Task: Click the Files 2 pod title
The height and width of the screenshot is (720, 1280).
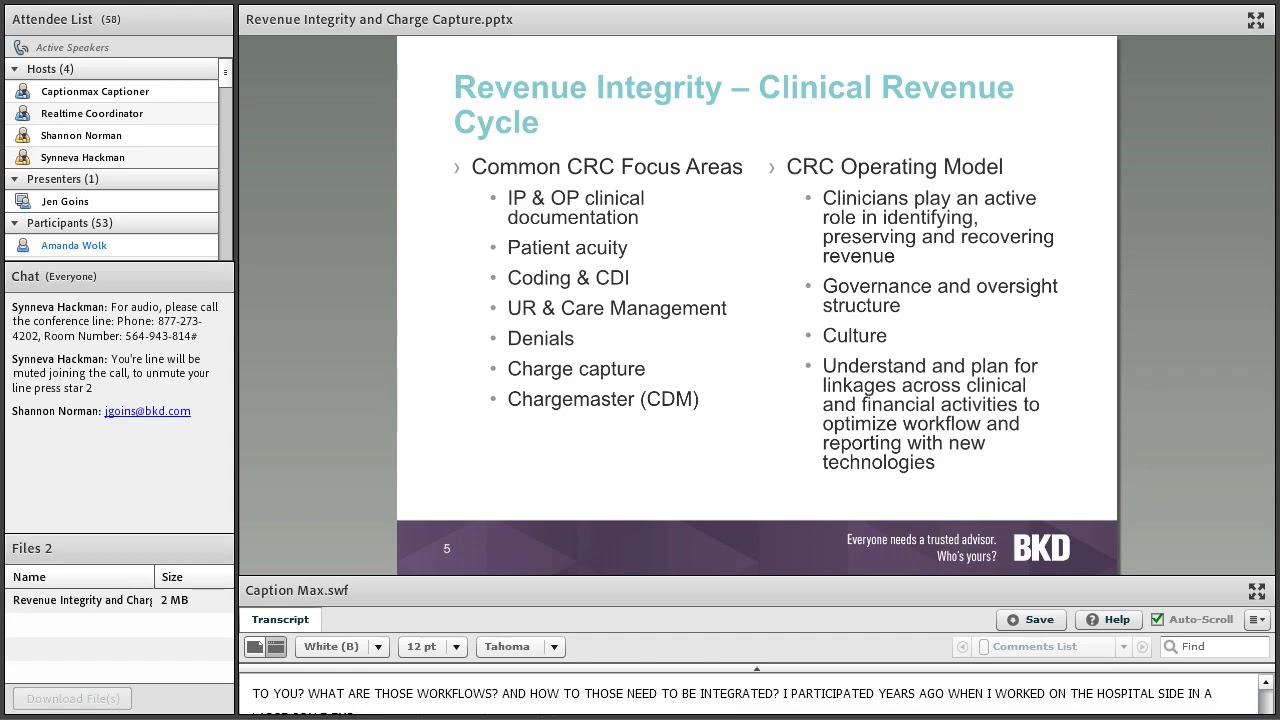Action: (x=32, y=548)
